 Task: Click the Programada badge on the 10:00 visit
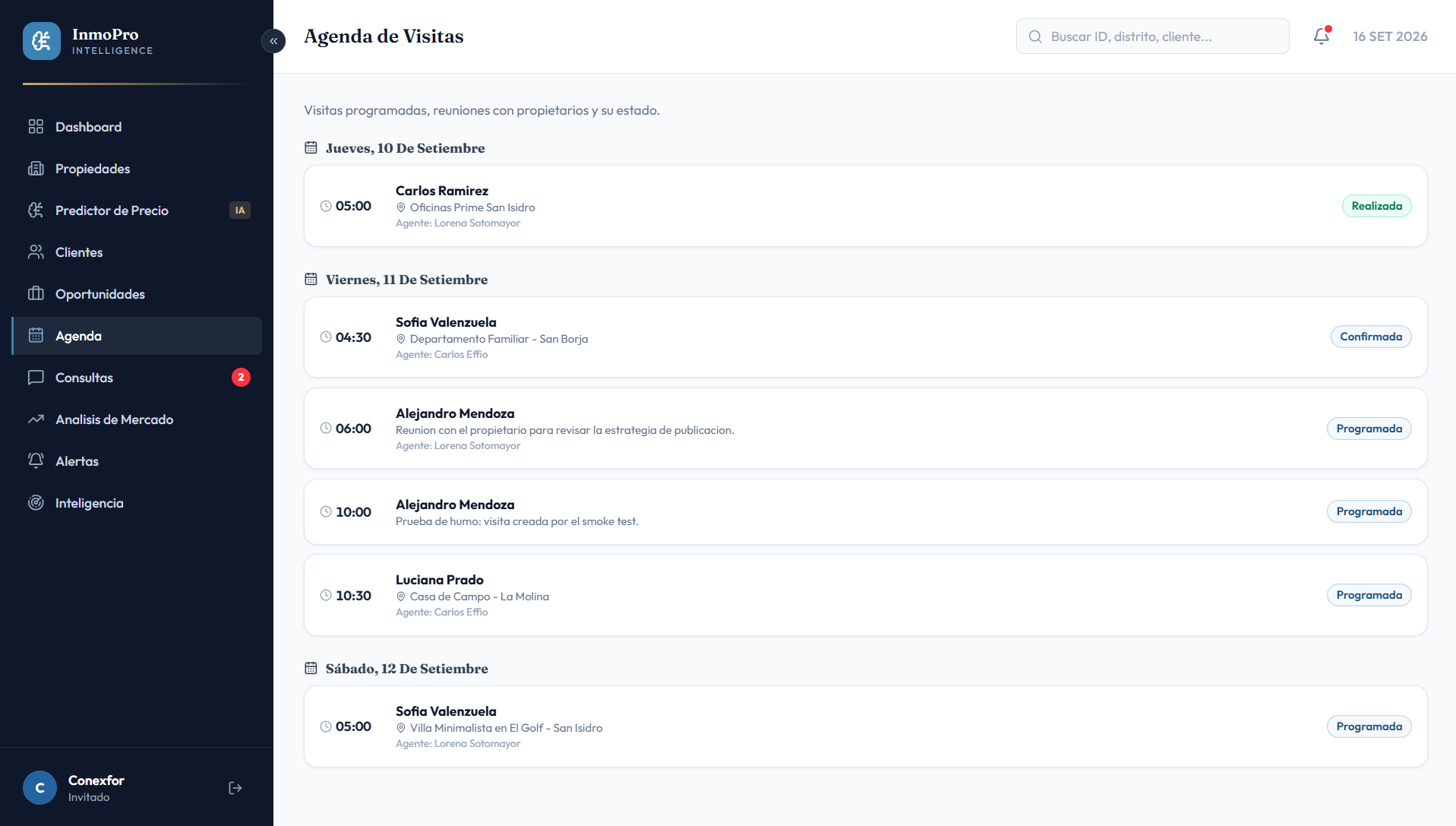(x=1369, y=511)
